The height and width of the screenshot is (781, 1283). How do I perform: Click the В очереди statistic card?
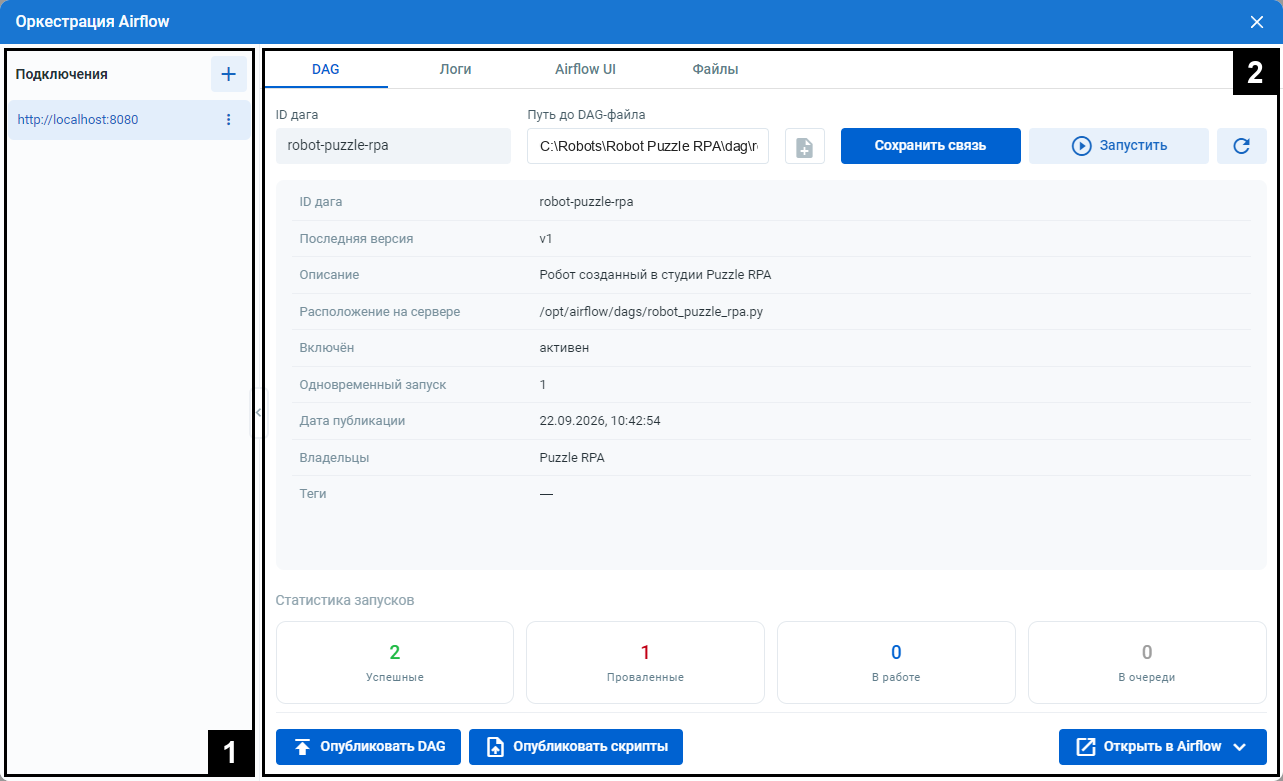pos(1147,662)
